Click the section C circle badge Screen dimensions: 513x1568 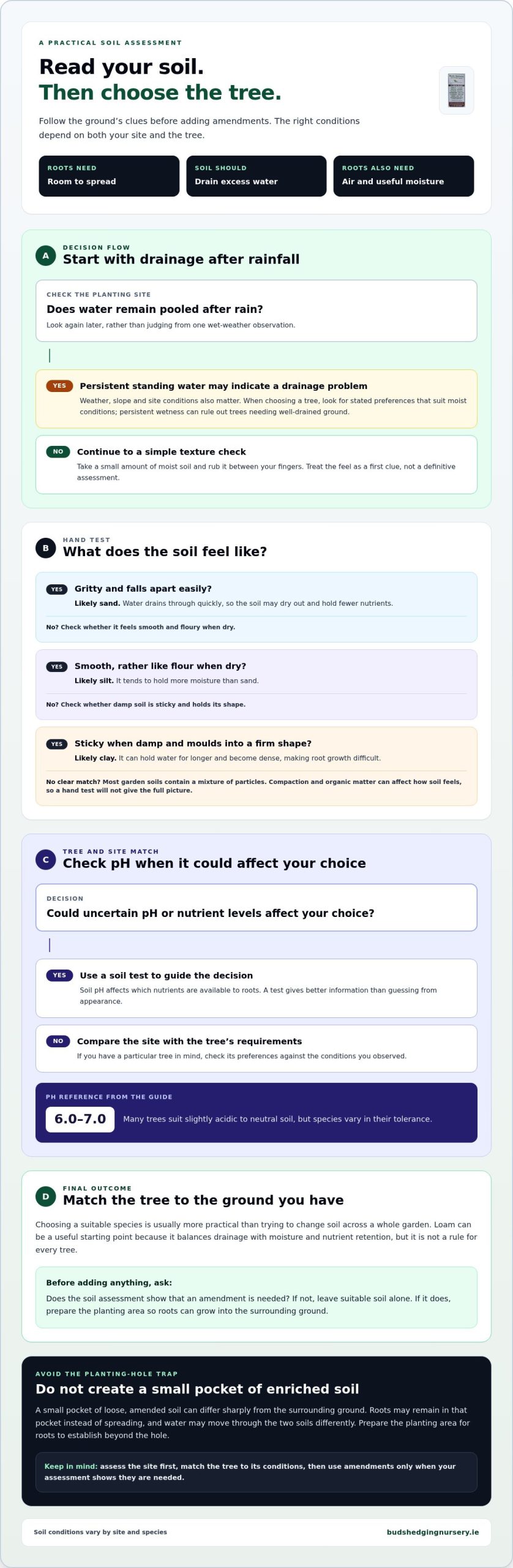click(x=46, y=859)
